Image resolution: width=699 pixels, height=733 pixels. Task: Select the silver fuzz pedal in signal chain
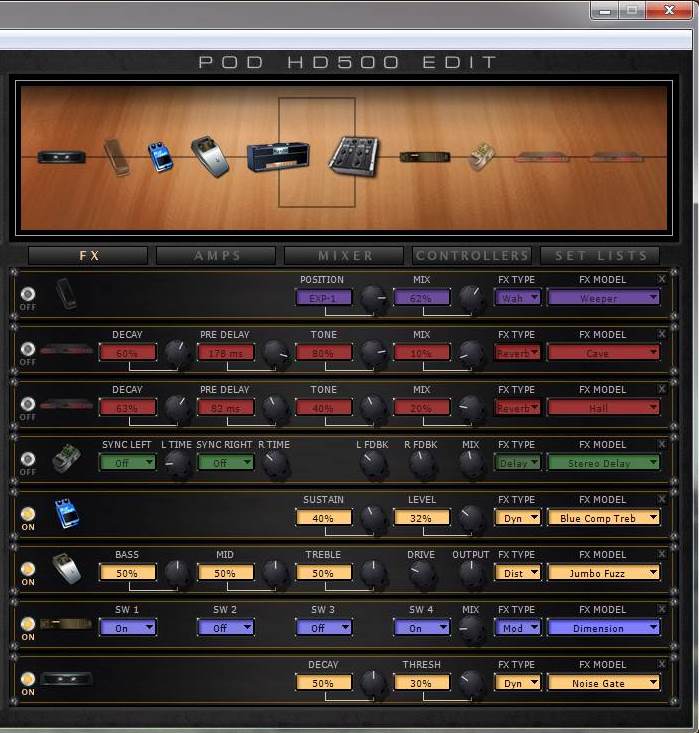[210, 157]
